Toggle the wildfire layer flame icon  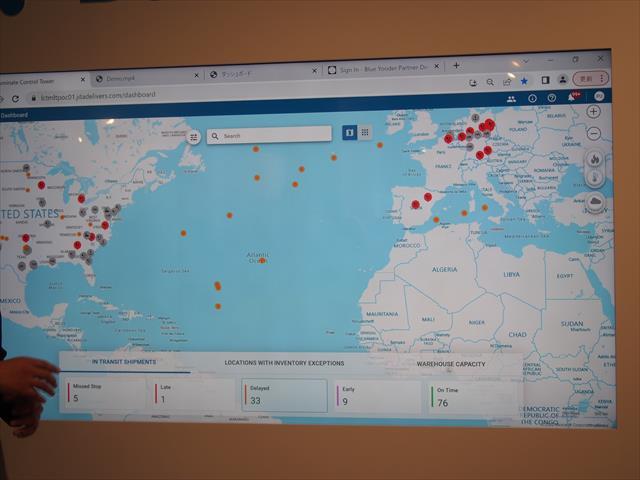pos(595,159)
